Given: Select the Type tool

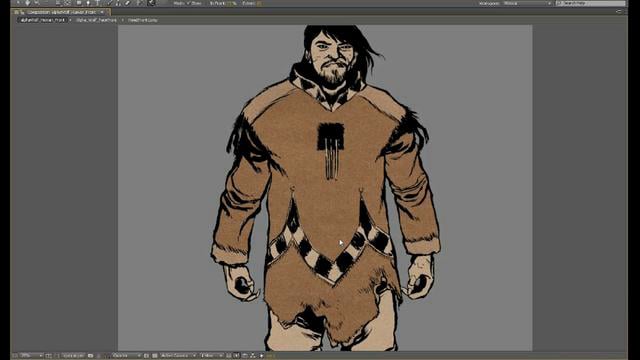Looking at the screenshot, I should 98,3.
